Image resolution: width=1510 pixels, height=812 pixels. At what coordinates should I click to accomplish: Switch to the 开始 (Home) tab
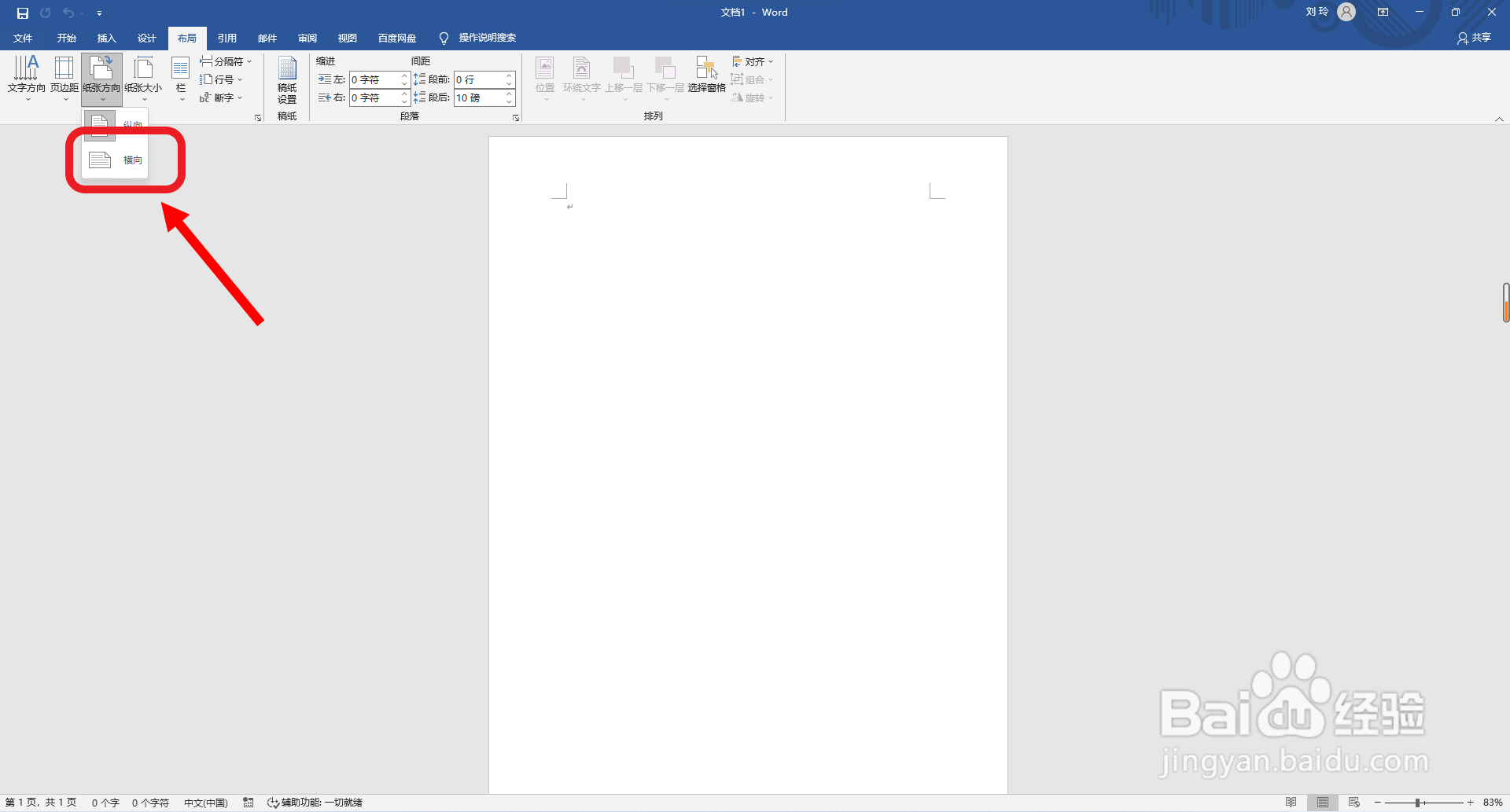click(x=66, y=38)
